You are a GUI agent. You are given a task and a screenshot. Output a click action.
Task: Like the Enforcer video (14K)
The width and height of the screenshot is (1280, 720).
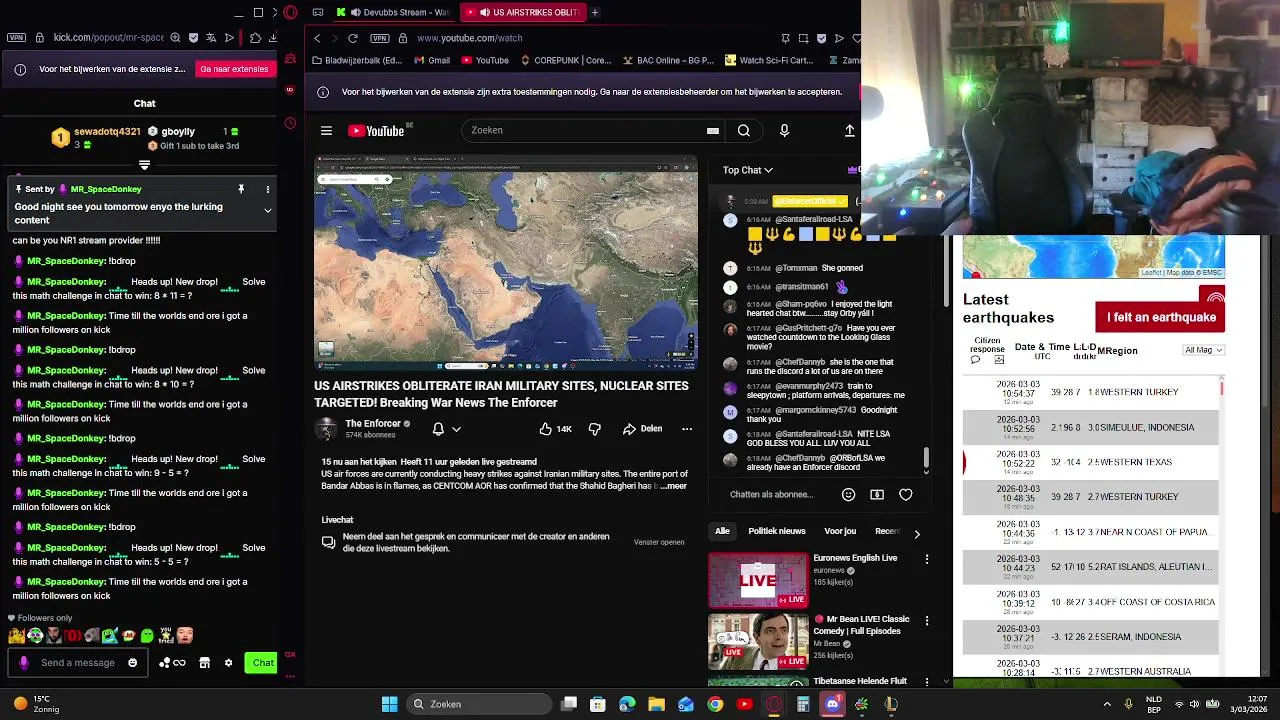point(555,429)
